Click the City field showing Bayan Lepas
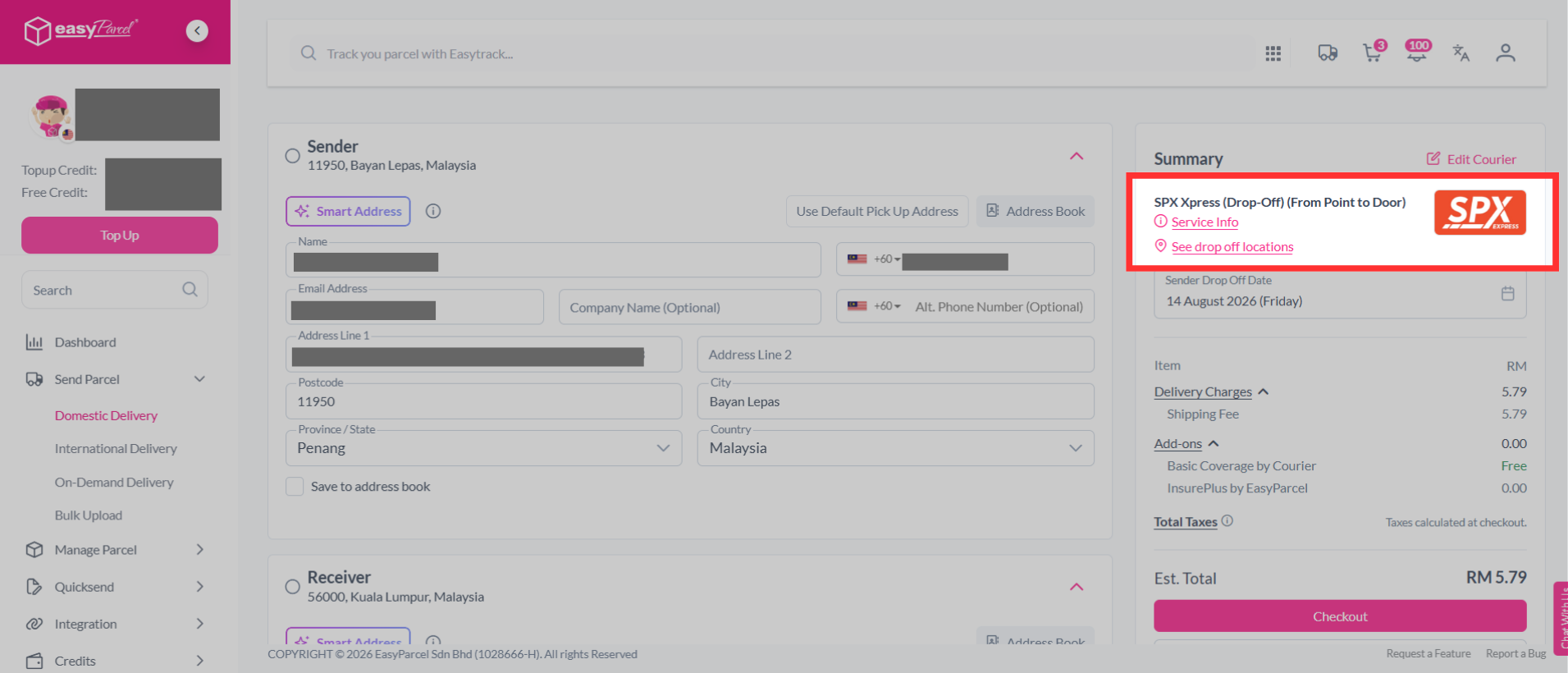The height and width of the screenshot is (673, 1568). [896, 401]
